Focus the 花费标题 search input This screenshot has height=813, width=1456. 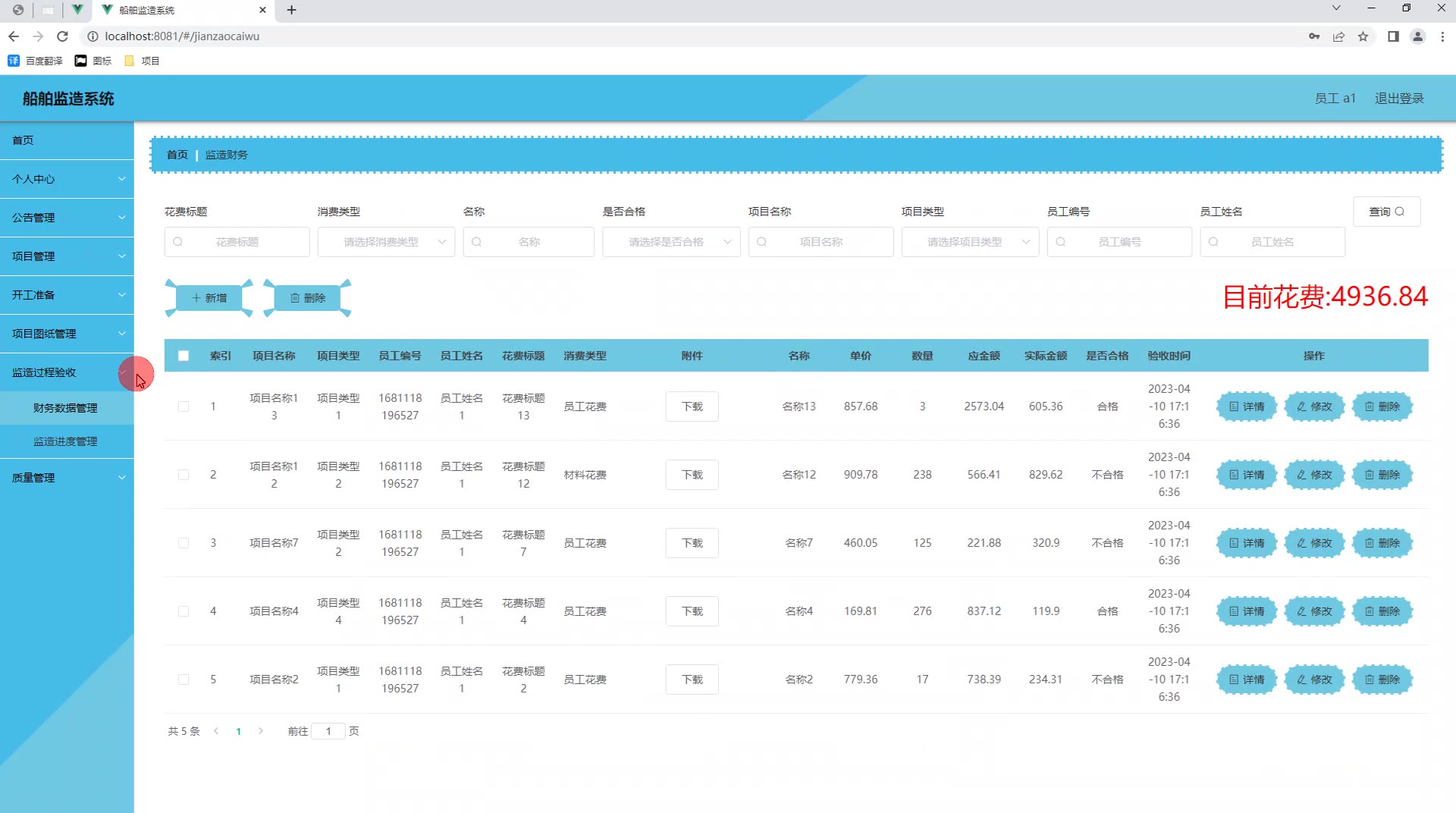237,242
